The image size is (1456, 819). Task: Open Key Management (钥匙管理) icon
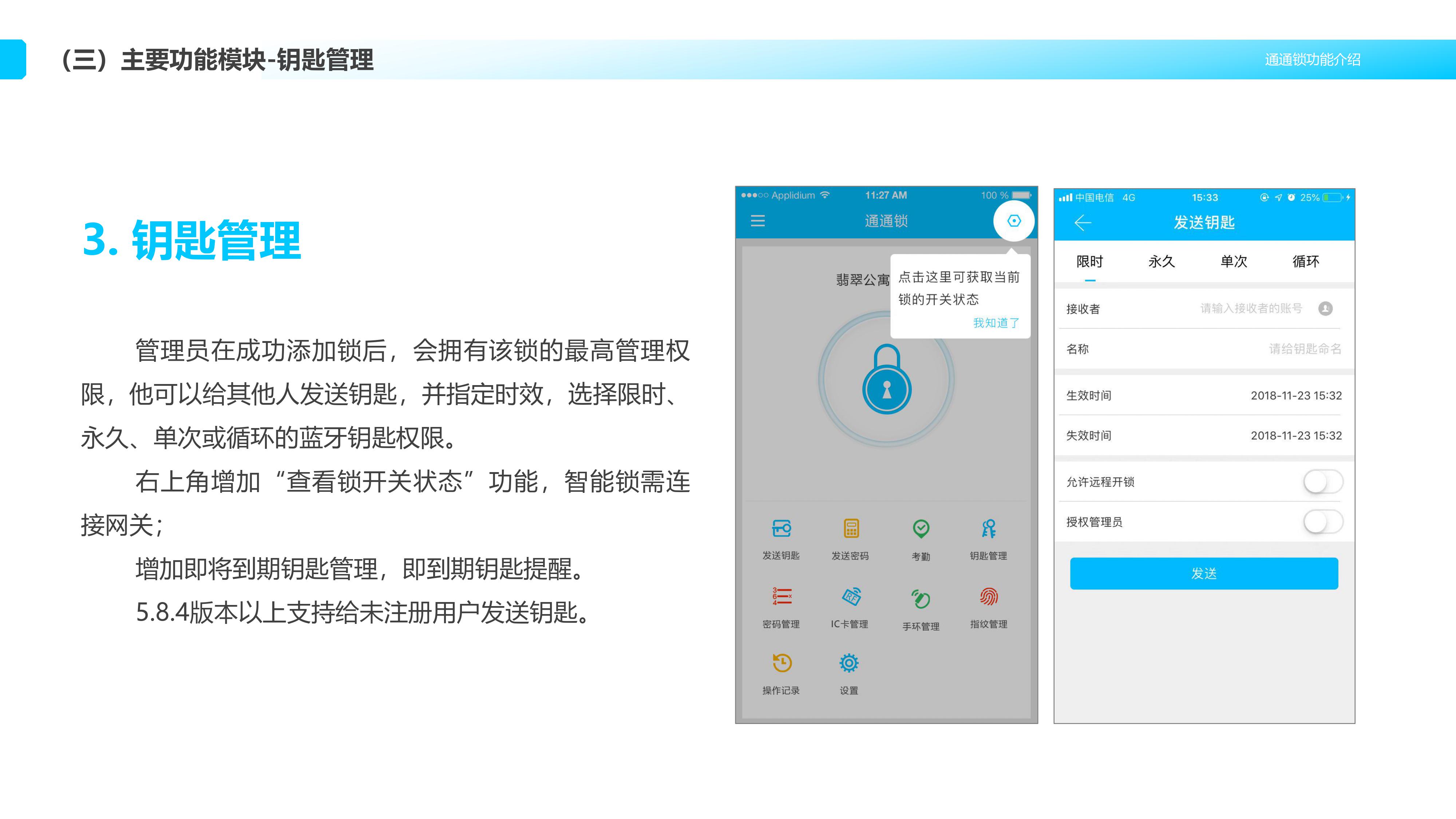coord(989,529)
